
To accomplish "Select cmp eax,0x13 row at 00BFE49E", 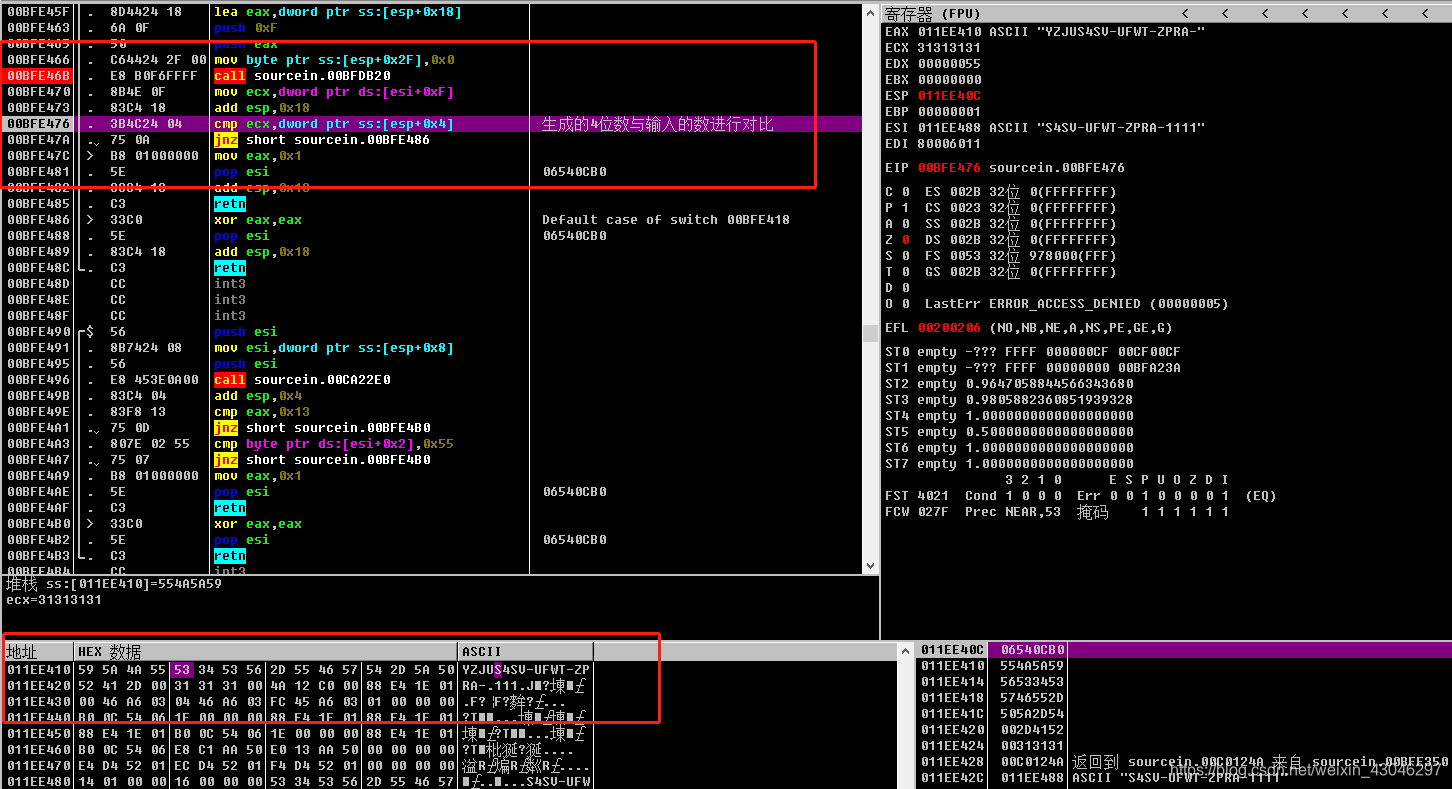I will pyautogui.click(x=431, y=412).
